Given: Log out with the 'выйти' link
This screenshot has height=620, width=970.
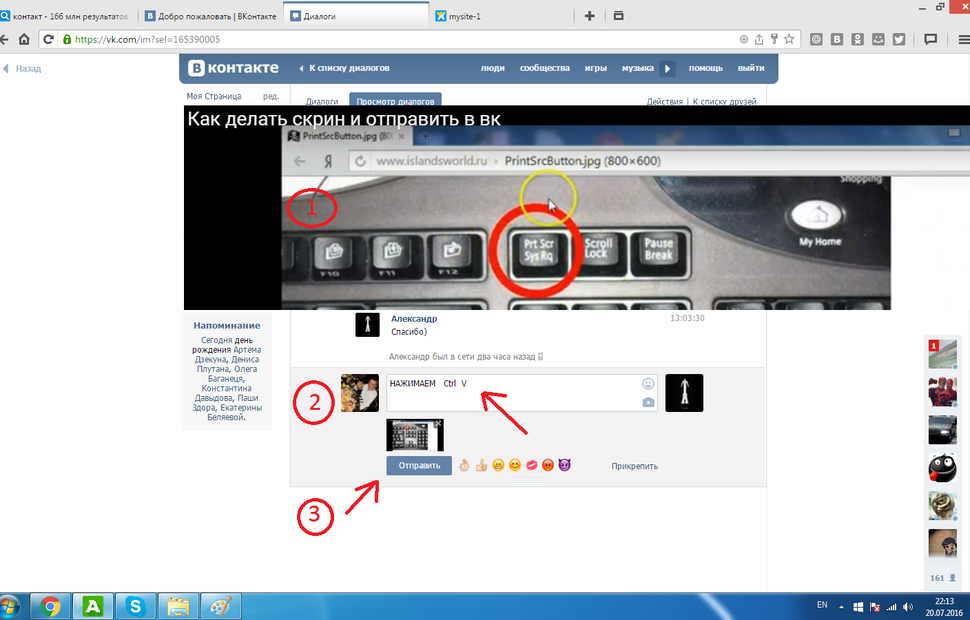Looking at the screenshot, I should tap(751, 68).
